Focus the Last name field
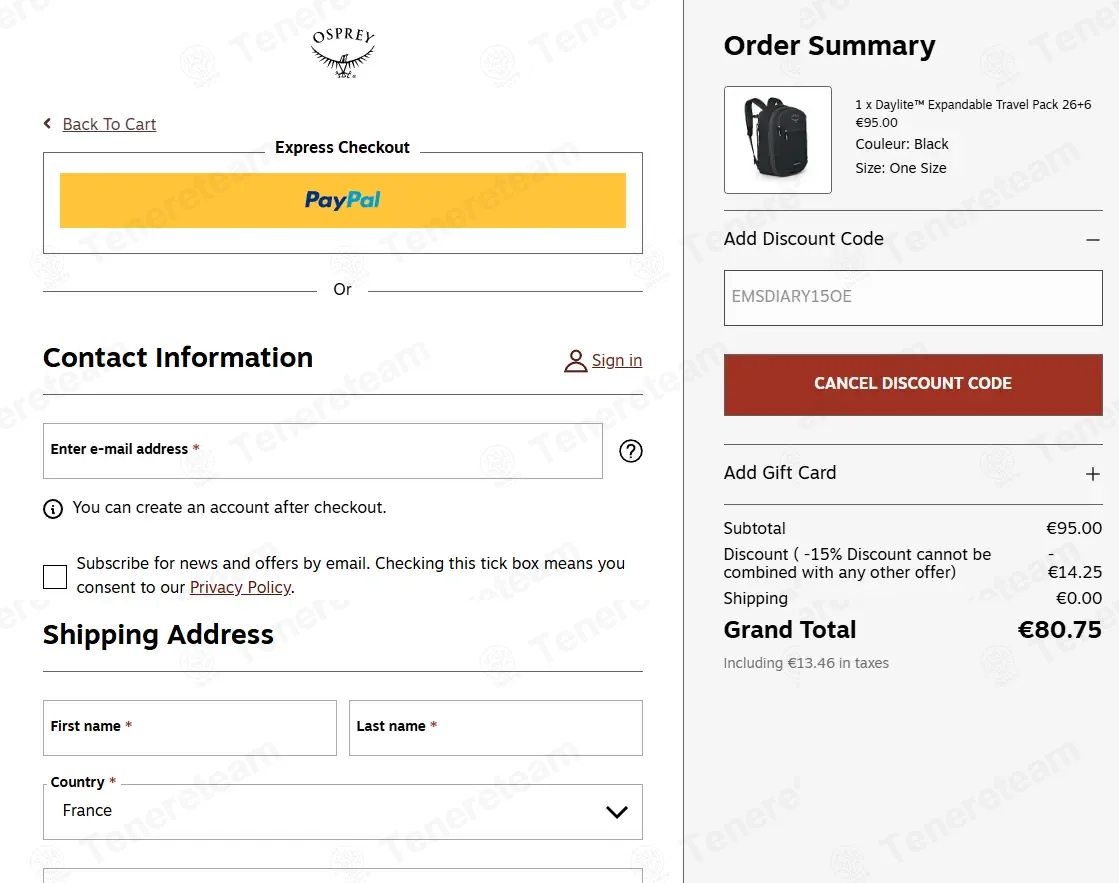This screenshot has height=883, width=1119. point(495,727)
